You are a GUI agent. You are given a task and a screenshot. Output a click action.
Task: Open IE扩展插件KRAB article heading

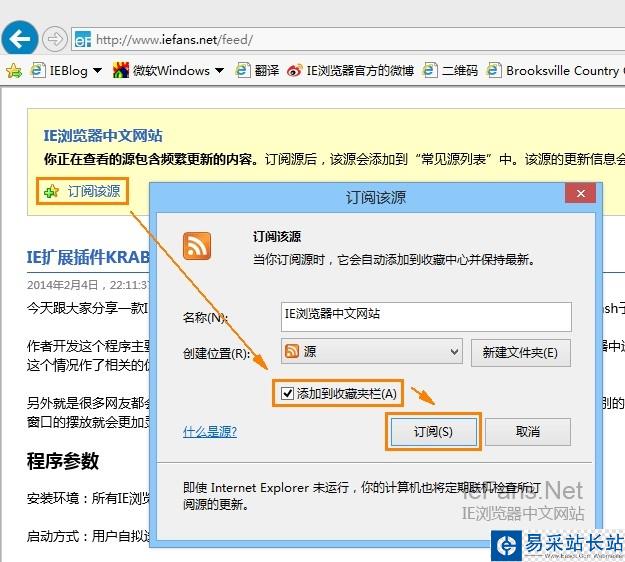tap(88, 257)
